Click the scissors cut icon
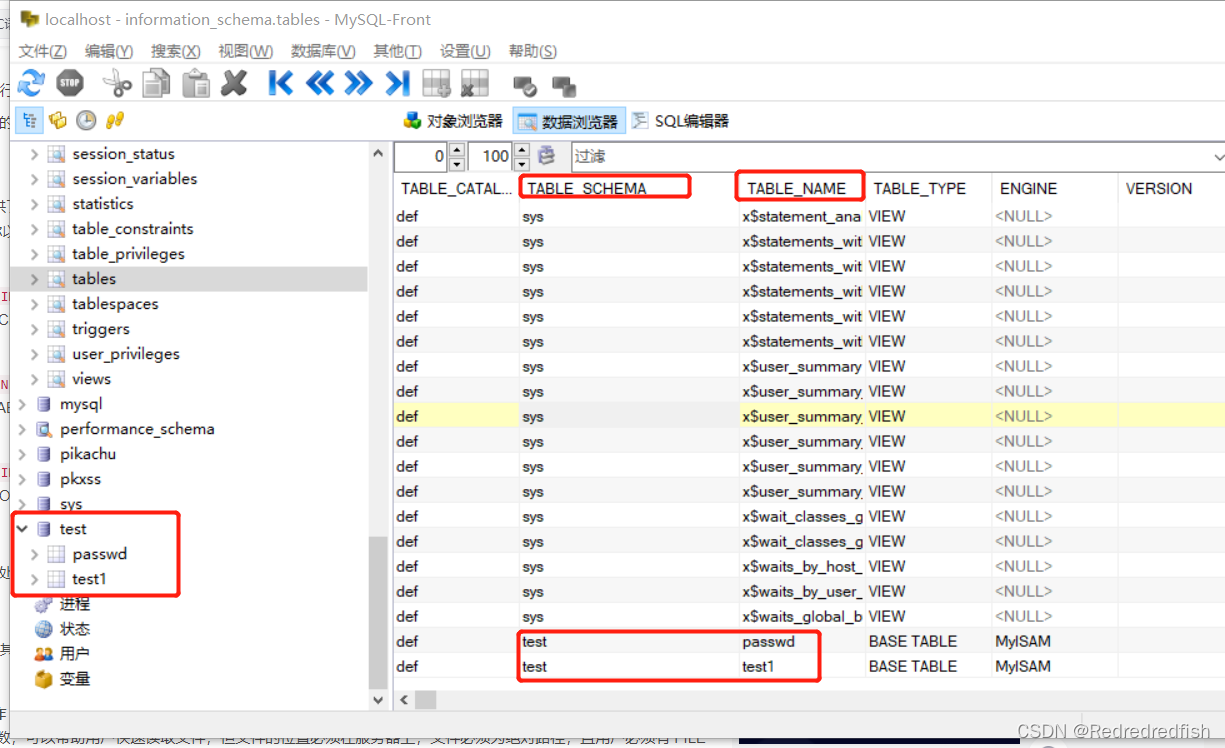 tap(117, 83)
